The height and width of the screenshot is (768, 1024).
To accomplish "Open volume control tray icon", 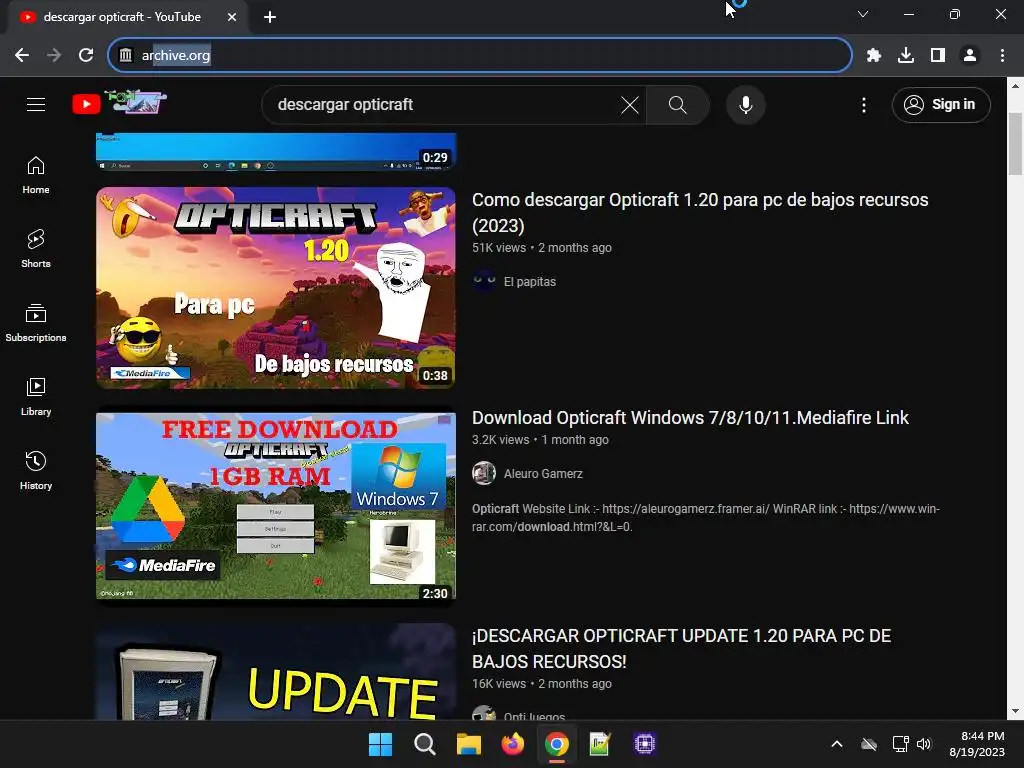I will point(923,744).
